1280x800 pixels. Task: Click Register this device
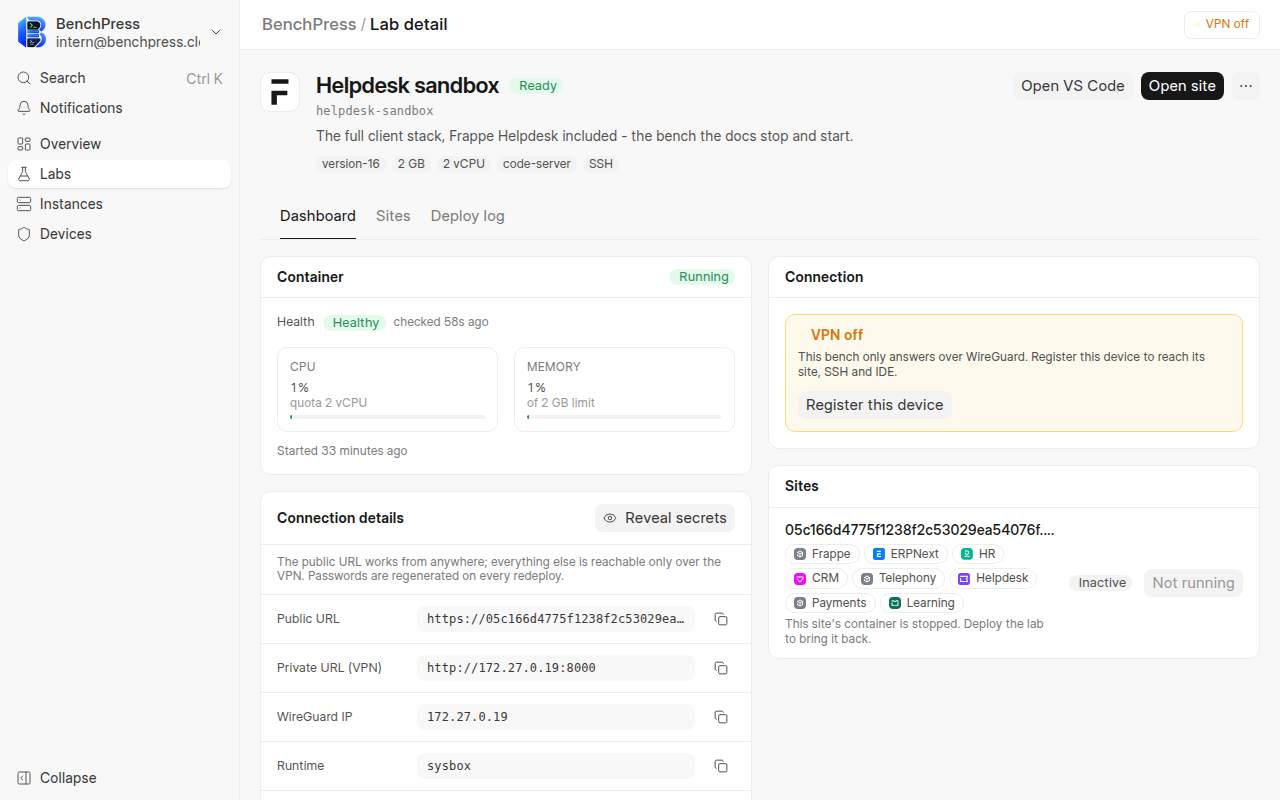pos(875,405)
